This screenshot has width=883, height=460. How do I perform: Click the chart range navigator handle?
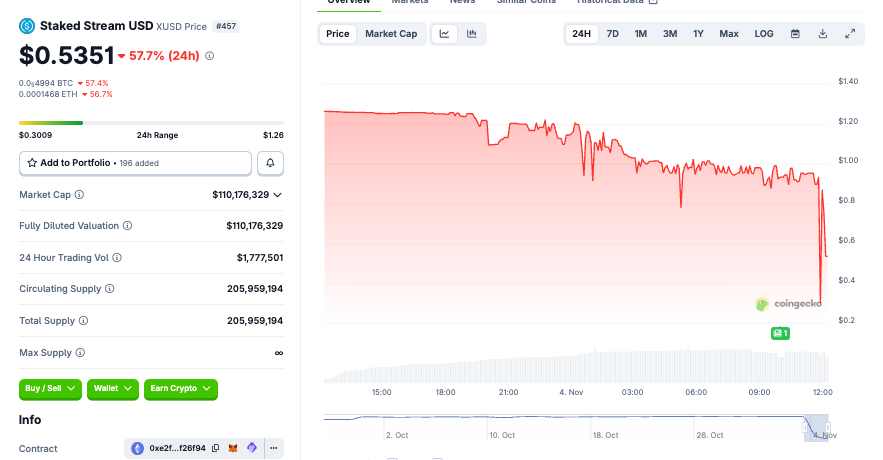[x=817, y=427]
